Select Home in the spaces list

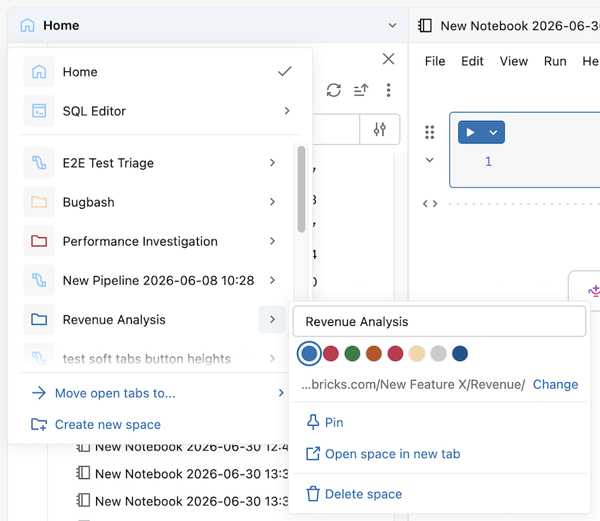pos(158,72)
